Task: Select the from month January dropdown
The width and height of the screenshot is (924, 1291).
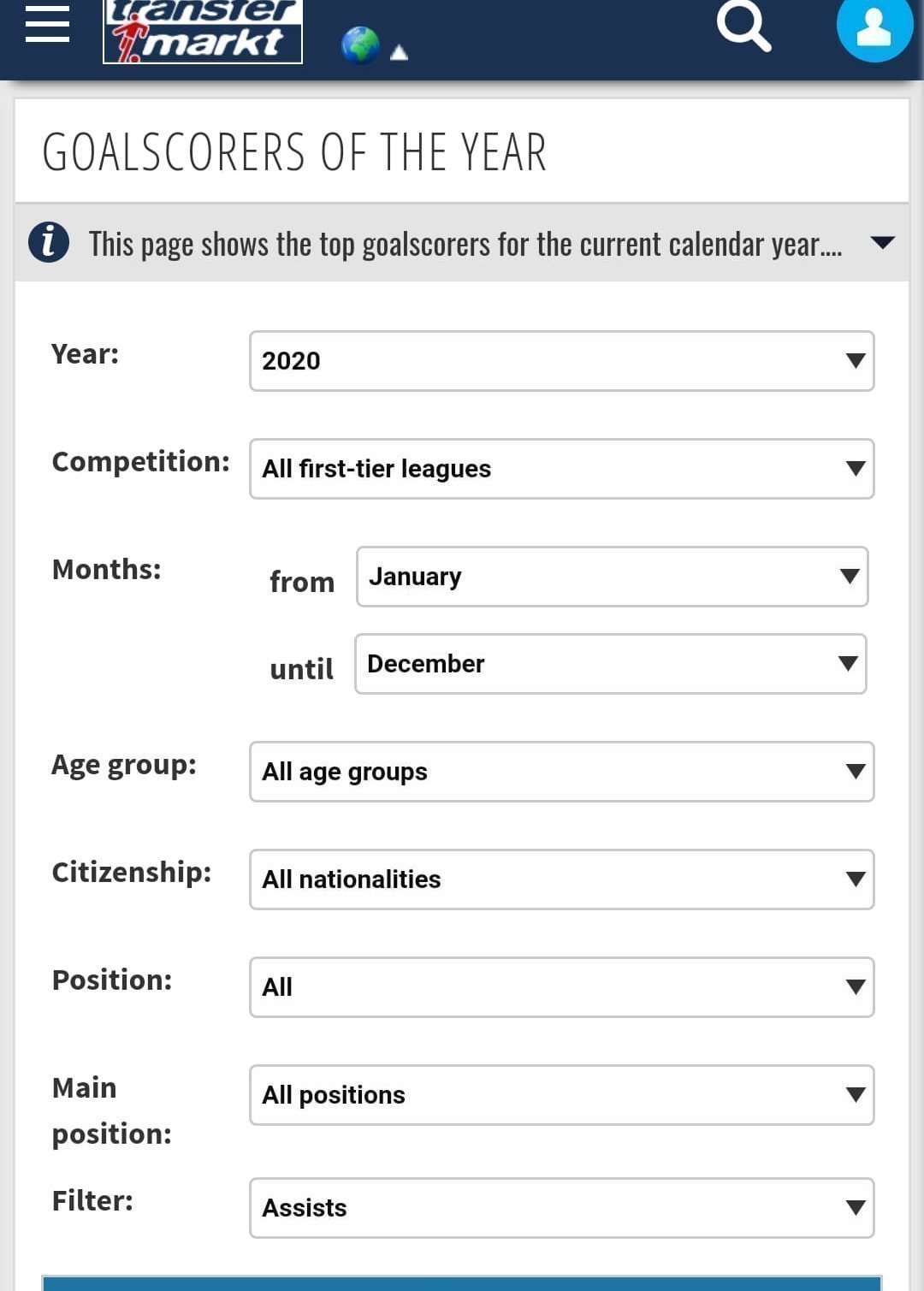Action: 612,577
